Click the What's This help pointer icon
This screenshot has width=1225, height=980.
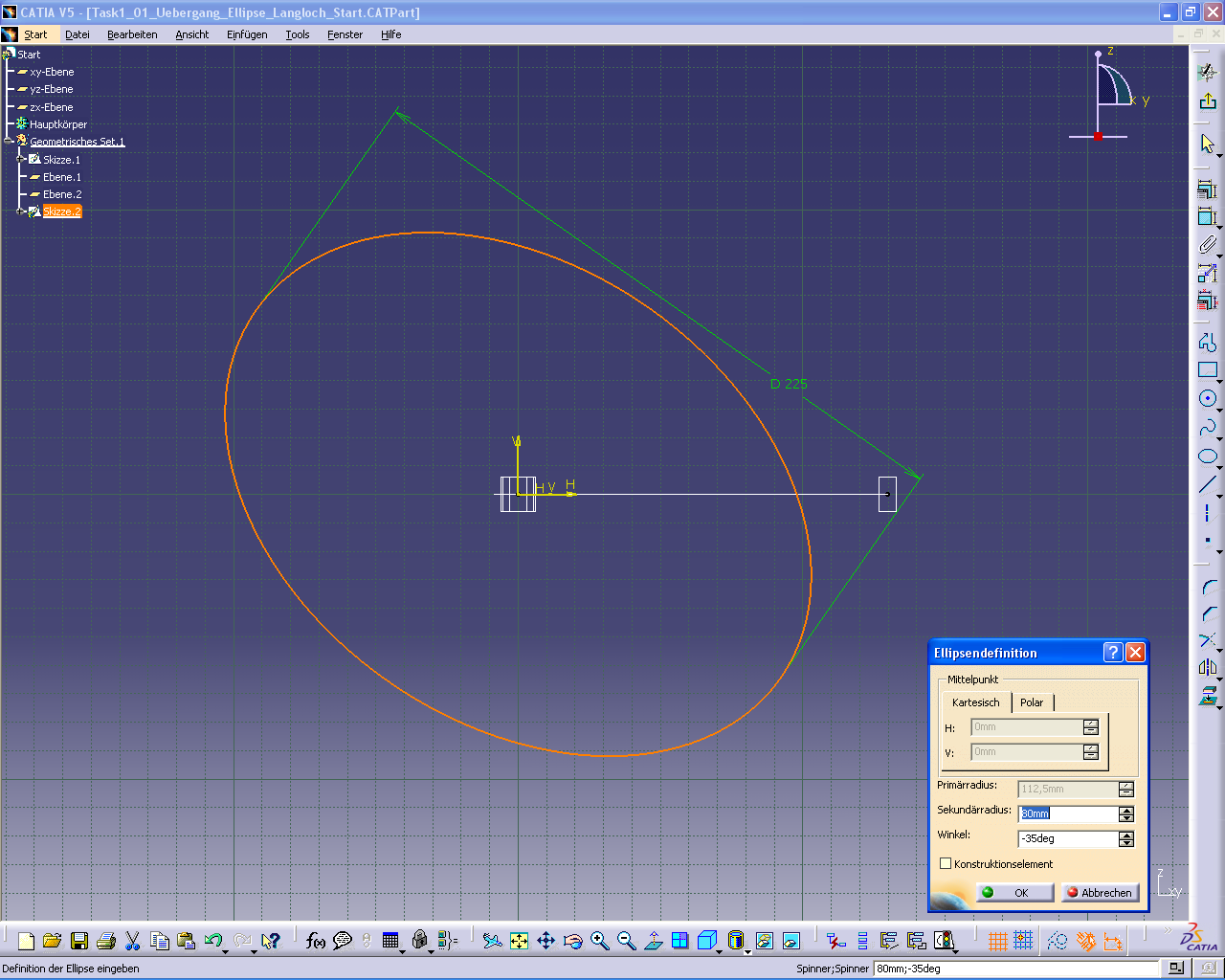tap(271, 941)
